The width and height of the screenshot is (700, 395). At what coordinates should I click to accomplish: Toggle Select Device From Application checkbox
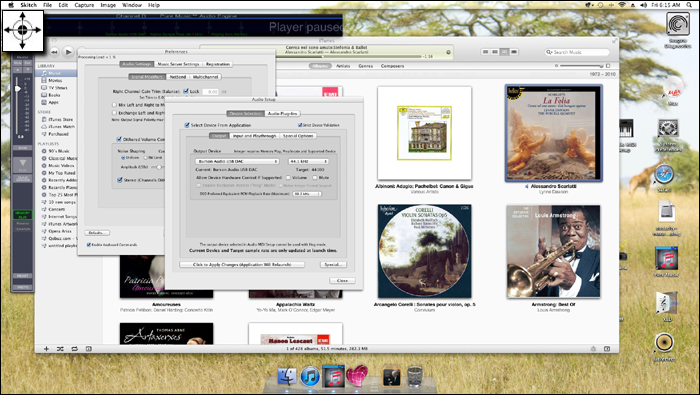coord(187,125)
